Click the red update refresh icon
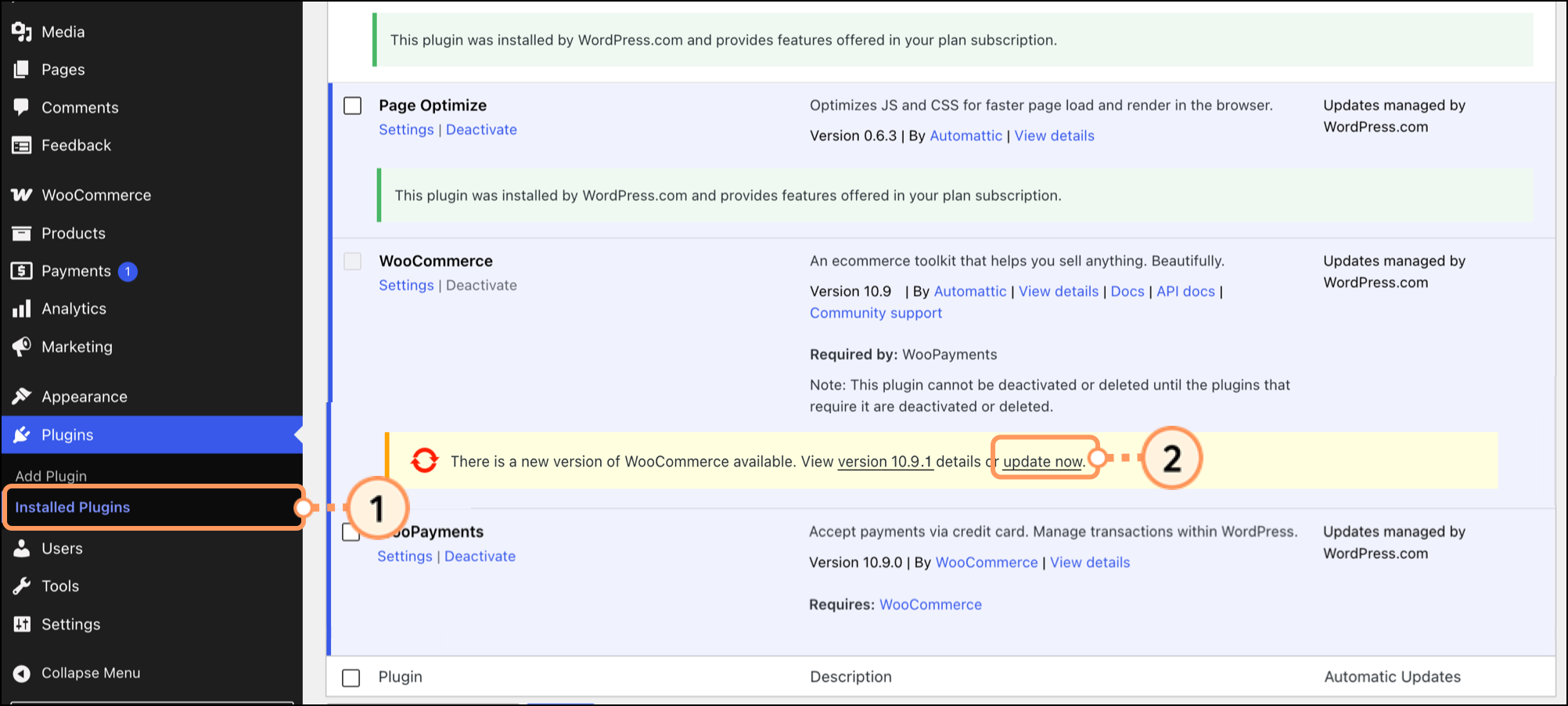1568x706 pixels. click(425, 460)
